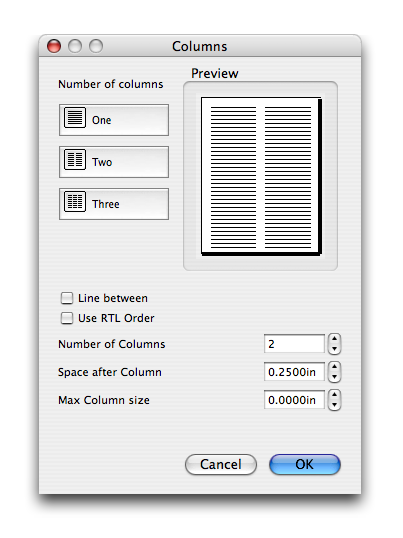403x538 pixels.
Task: Click the Three button label
Action: pos(106,204)
